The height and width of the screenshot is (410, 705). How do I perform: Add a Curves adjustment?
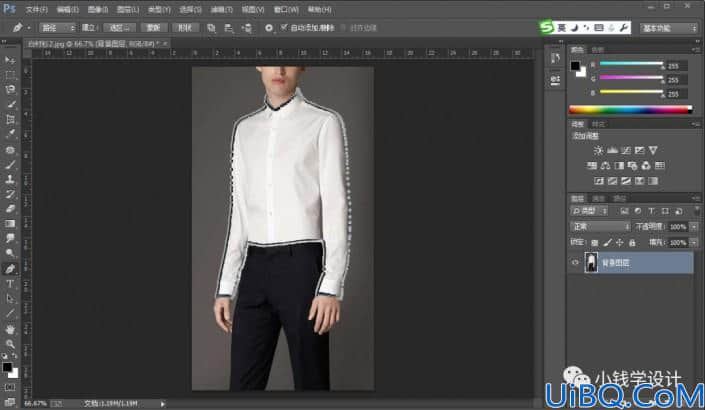pos(626,150)
